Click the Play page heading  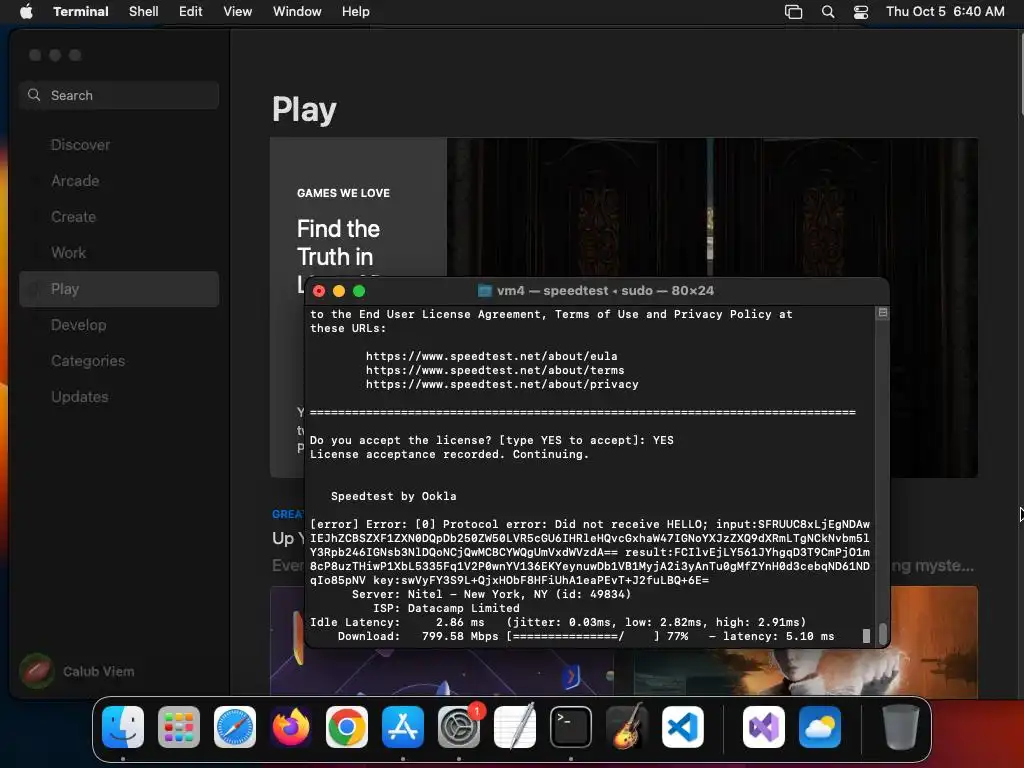click(x=304, y=110)
